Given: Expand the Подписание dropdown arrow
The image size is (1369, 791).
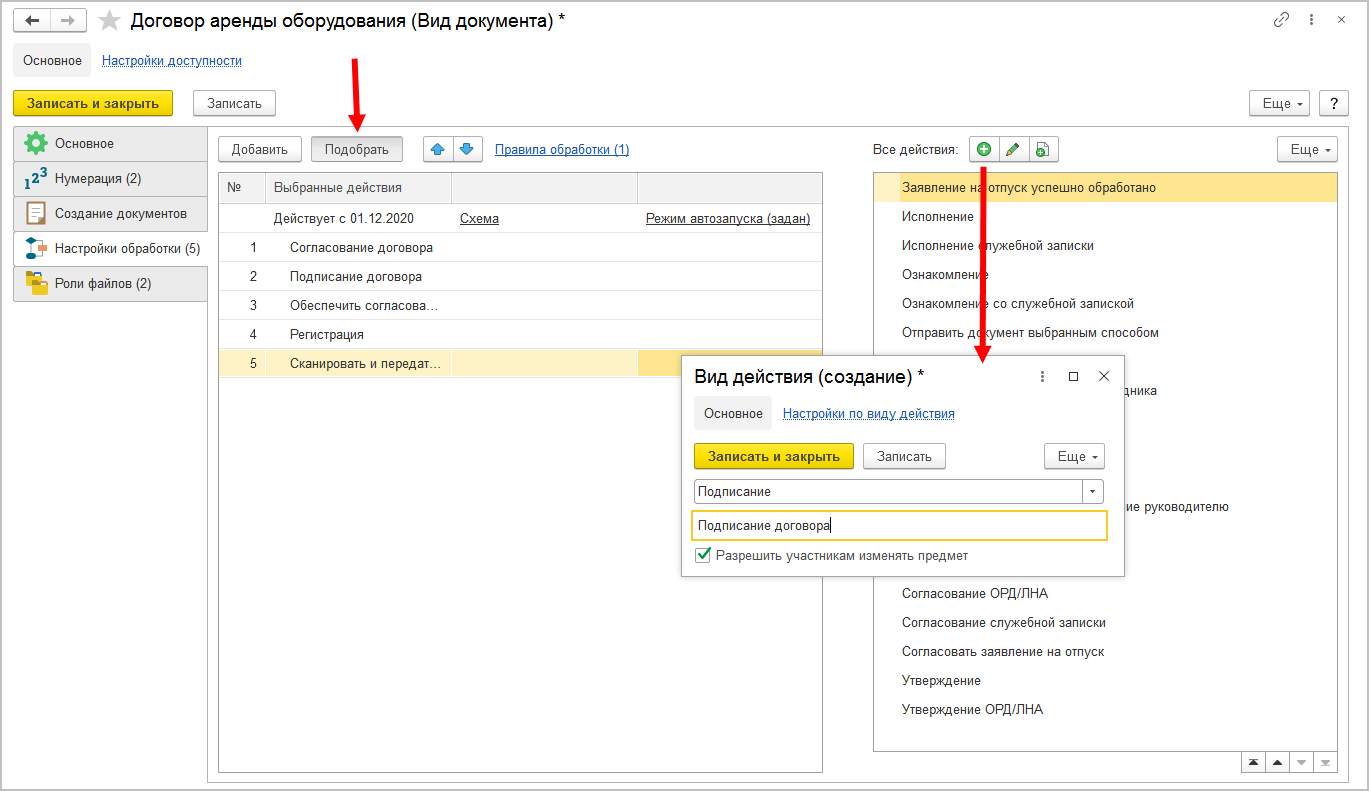Looking at the screenshot, I should [1093, 491].
